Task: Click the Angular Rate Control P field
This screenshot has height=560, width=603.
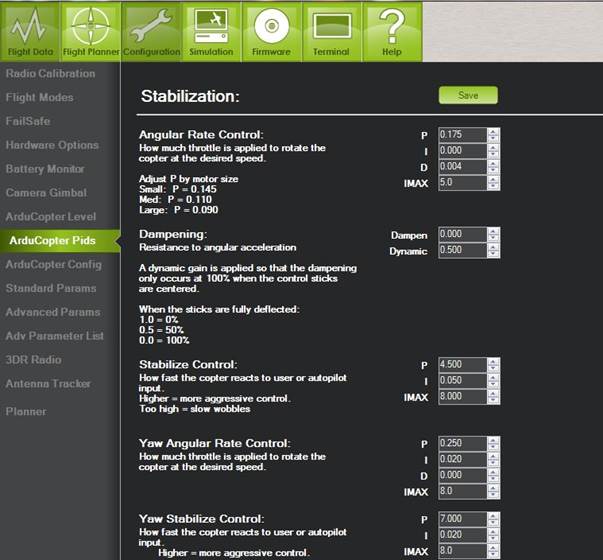Action: coord(461,135)
